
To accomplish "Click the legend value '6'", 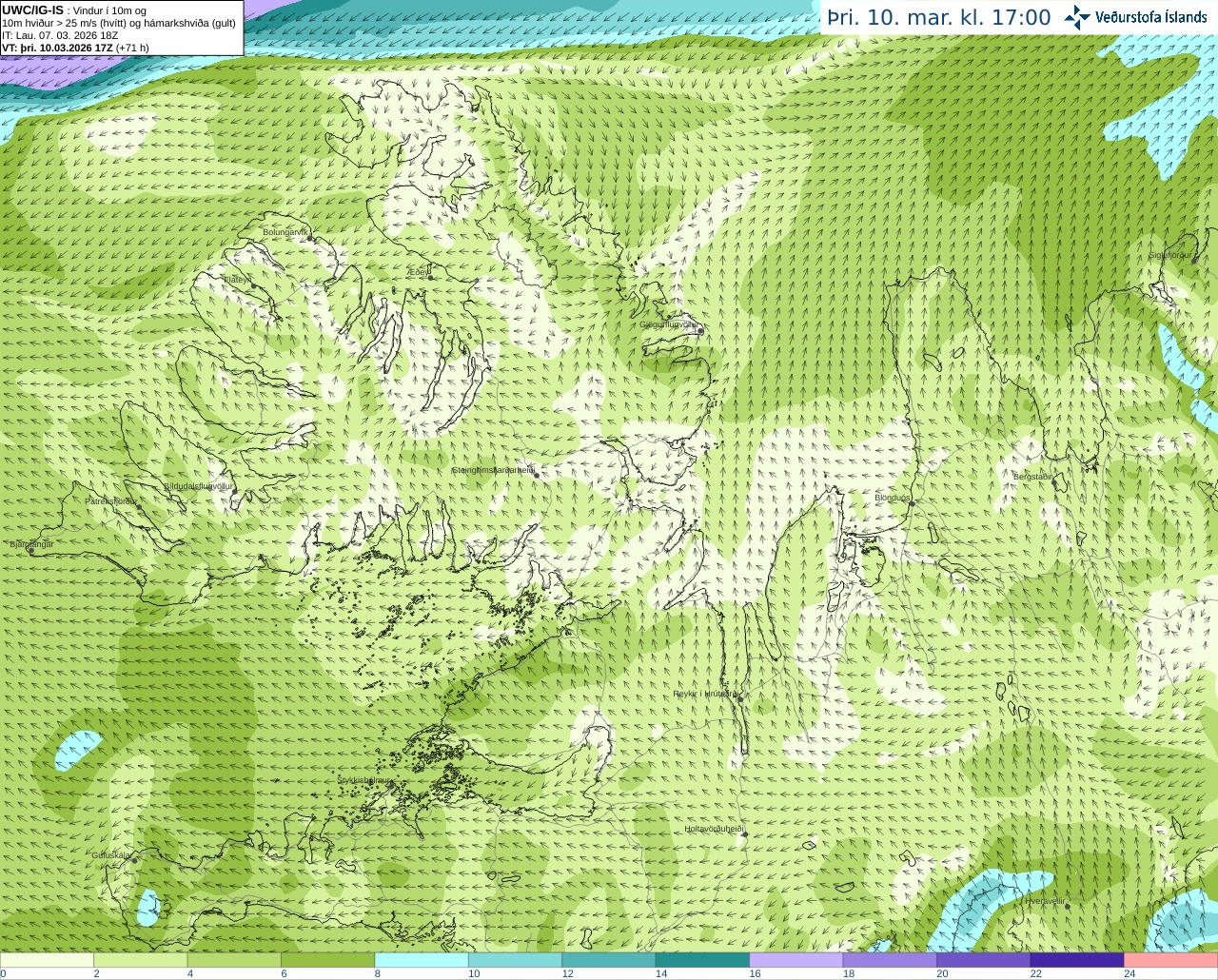I will (x=285, y=973).
